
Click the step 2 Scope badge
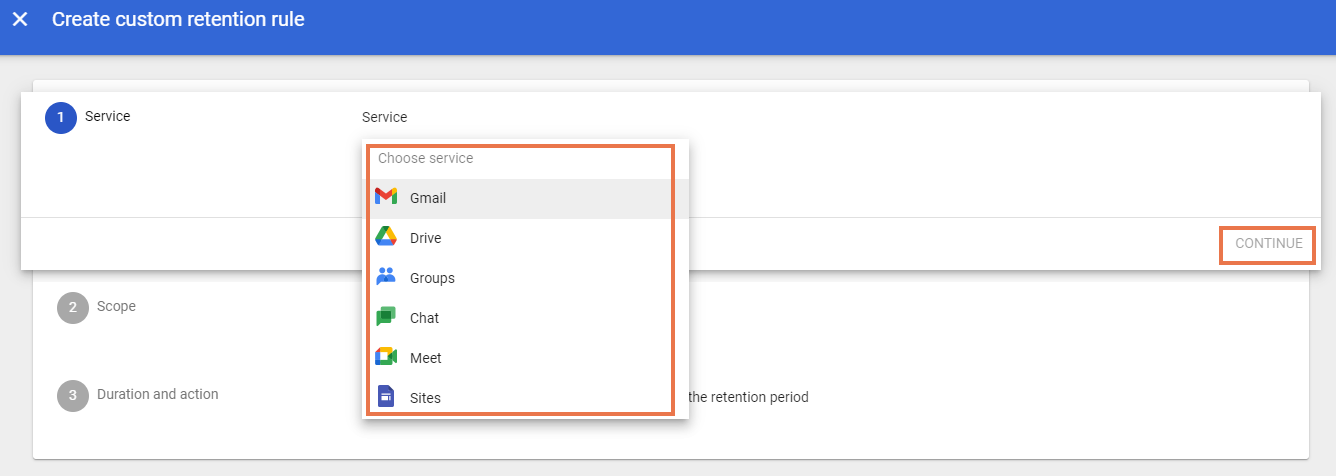[x=73, y=307]
